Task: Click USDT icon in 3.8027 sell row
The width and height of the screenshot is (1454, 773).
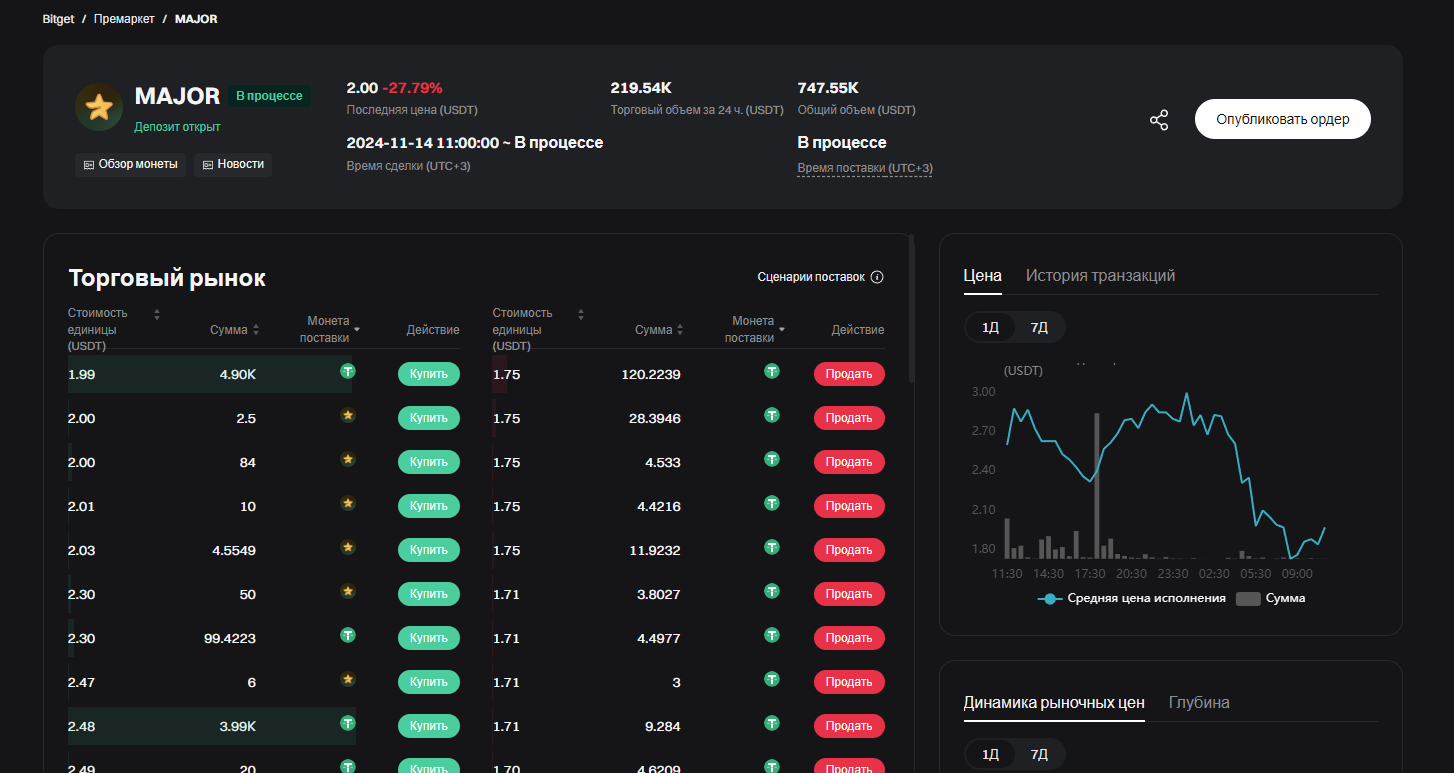Action: coord(772,591)
